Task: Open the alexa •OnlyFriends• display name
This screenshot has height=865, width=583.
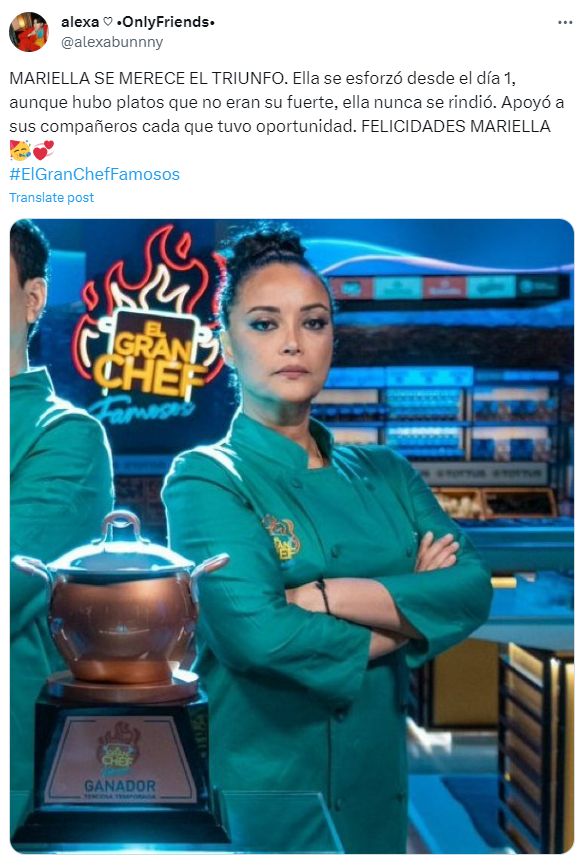Action: pos(138,22)
